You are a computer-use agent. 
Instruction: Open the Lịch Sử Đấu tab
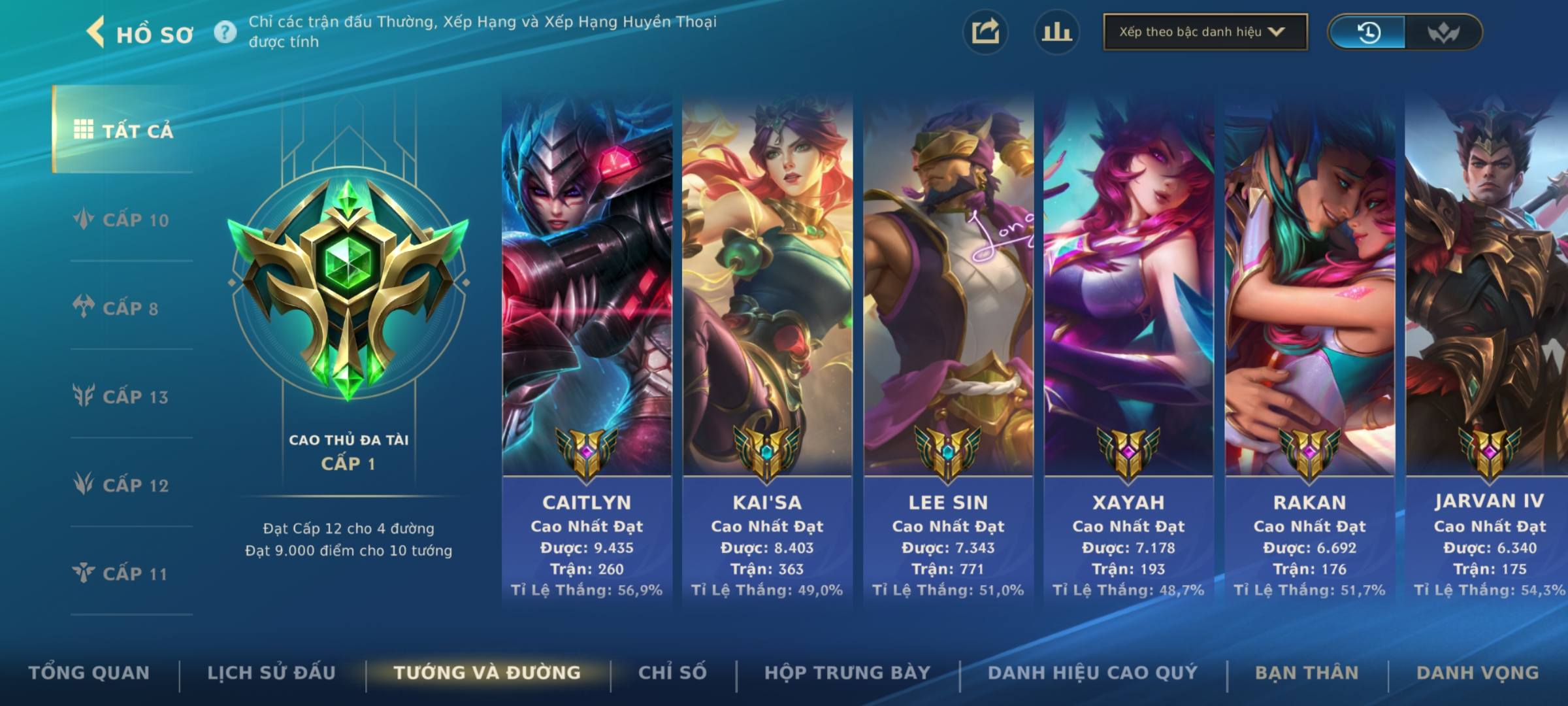pyautogui.click(x=271, y=673)
